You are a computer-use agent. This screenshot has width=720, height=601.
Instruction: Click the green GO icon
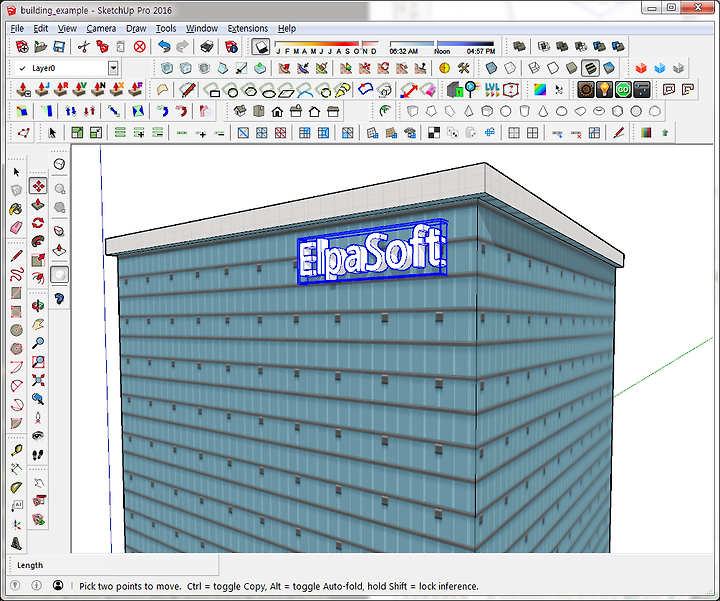tap(623, 90)
